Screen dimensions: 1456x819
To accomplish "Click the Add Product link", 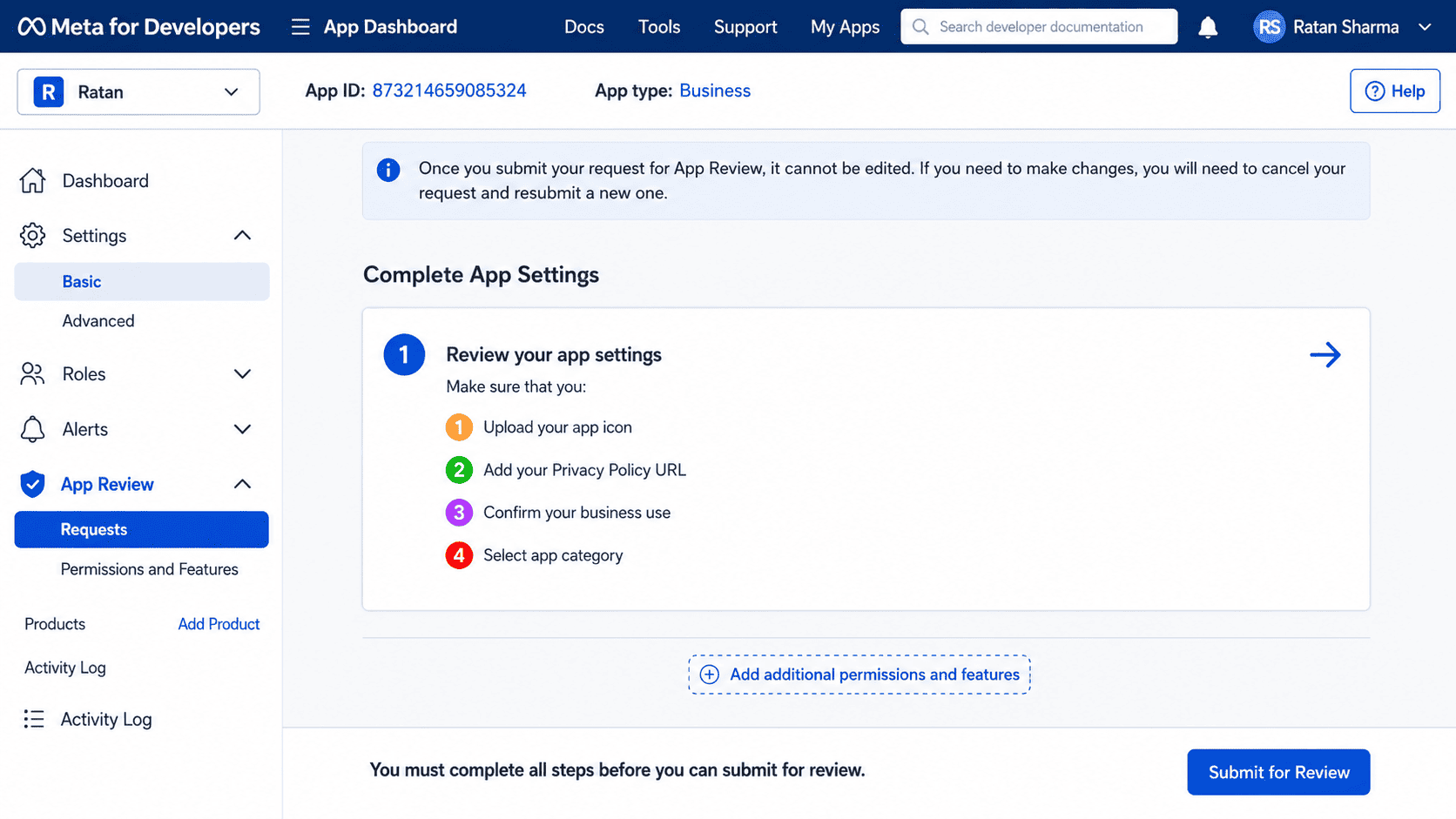I will 219,624.
